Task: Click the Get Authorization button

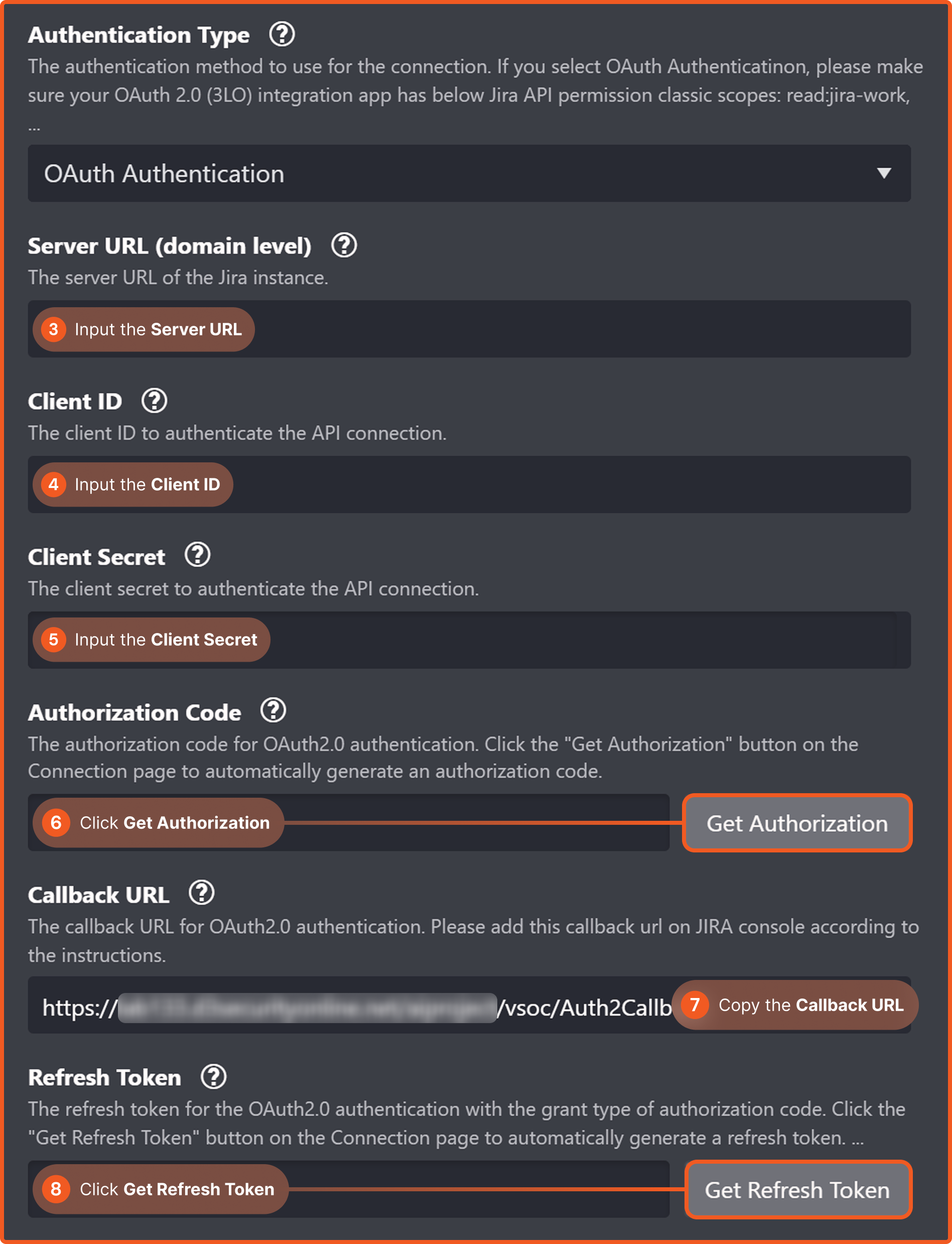Action: 797,823
